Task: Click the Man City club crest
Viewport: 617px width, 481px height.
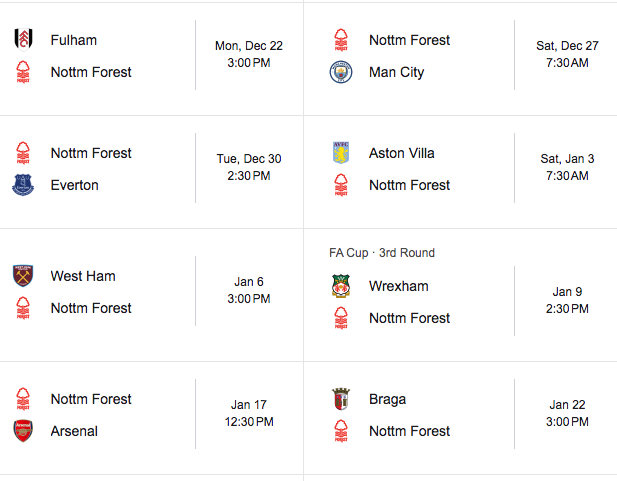Action: pos(341,72)
